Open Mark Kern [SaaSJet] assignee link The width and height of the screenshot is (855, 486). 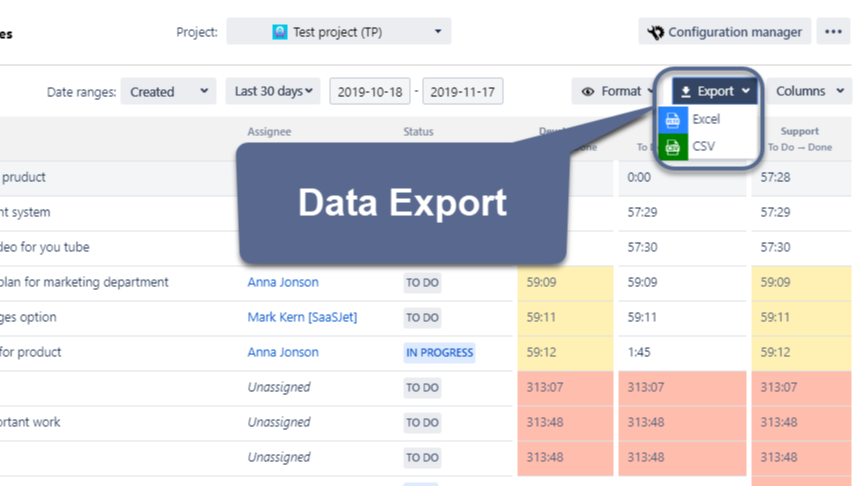click(302, 317)
